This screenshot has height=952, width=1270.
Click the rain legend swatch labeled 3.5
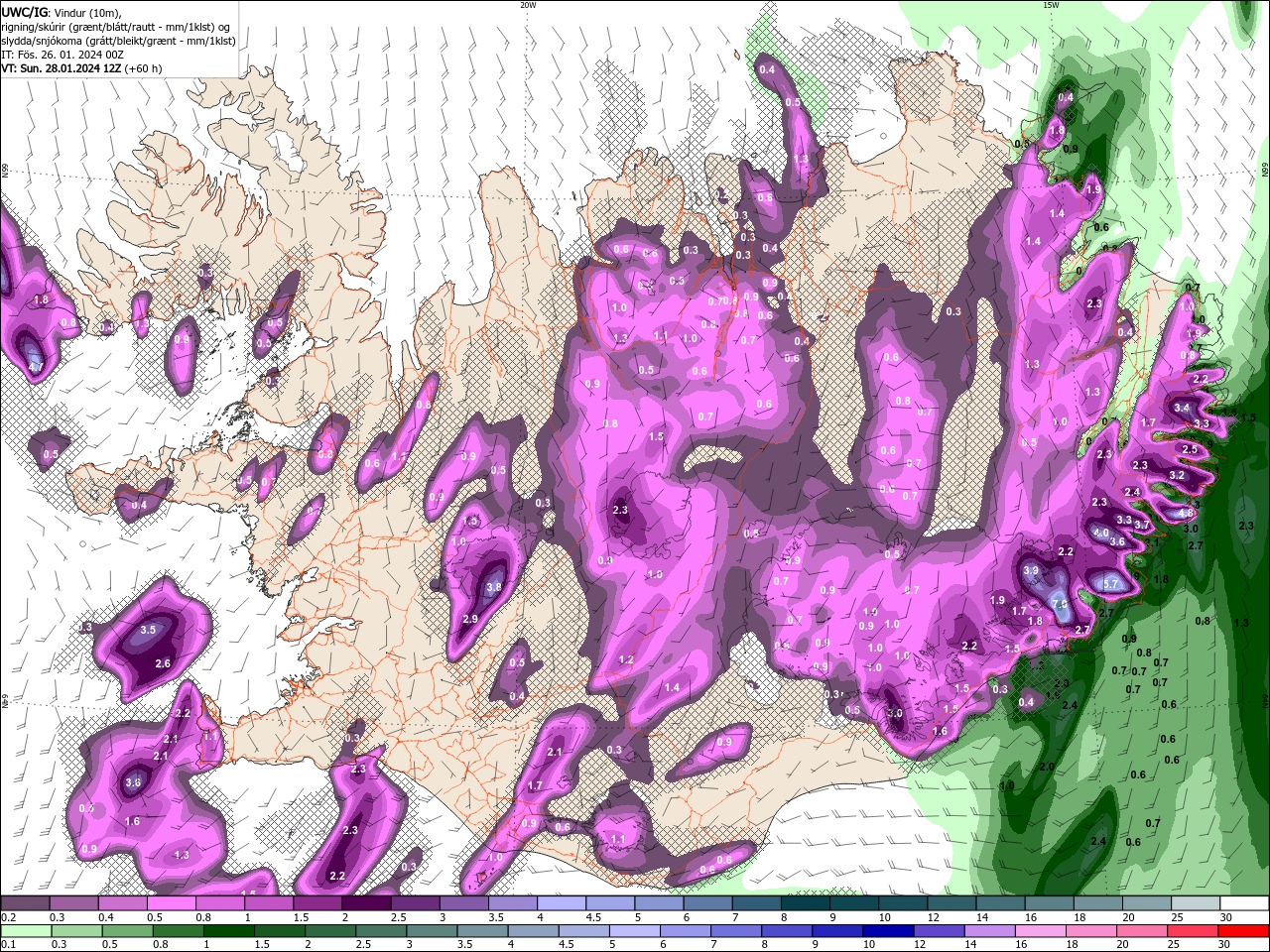point(482,930)
